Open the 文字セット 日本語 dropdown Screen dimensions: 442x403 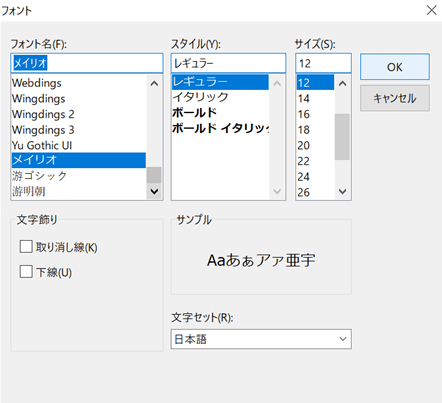261,339
